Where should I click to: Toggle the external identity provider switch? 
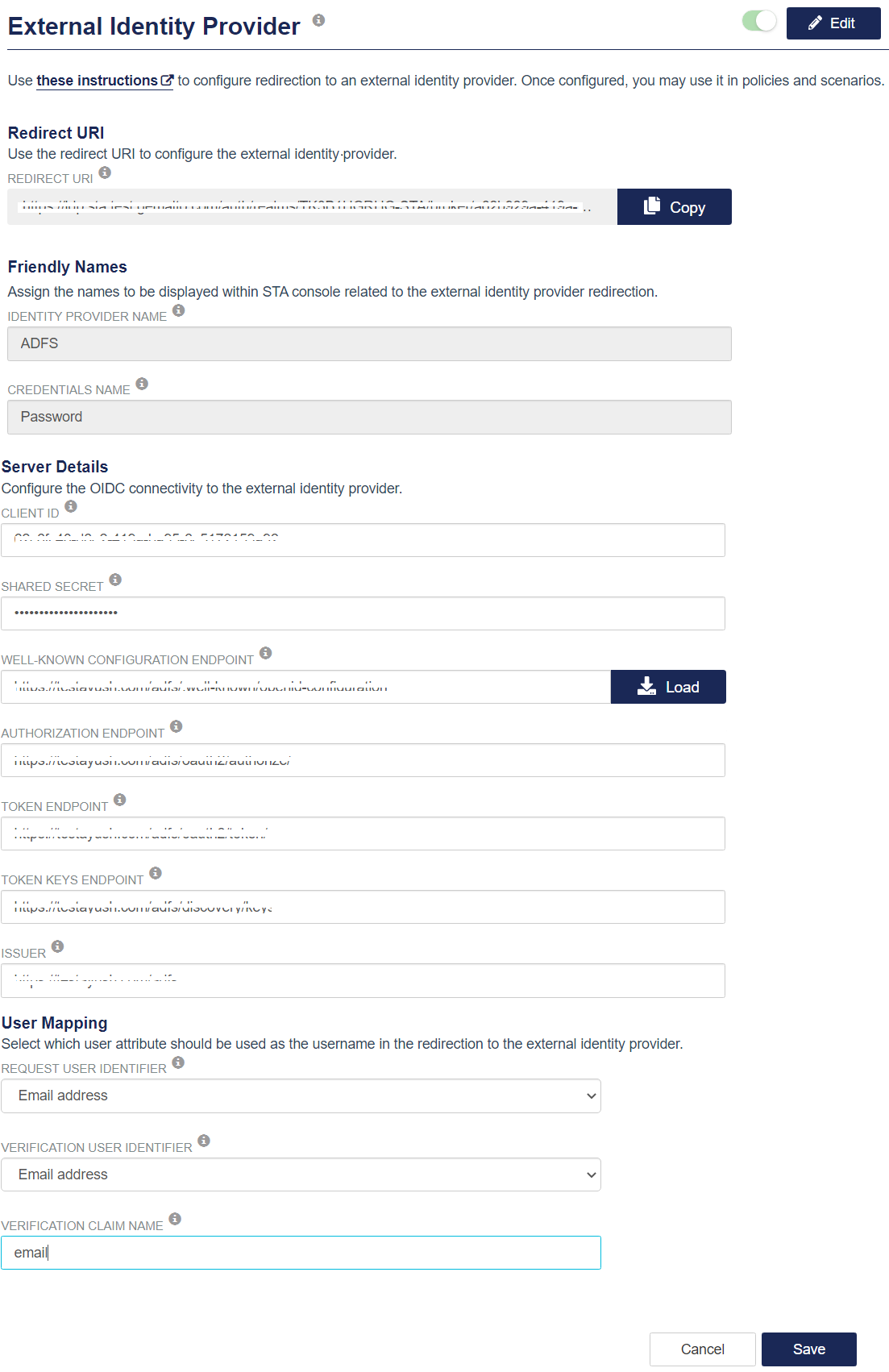[x=759, y=21]
